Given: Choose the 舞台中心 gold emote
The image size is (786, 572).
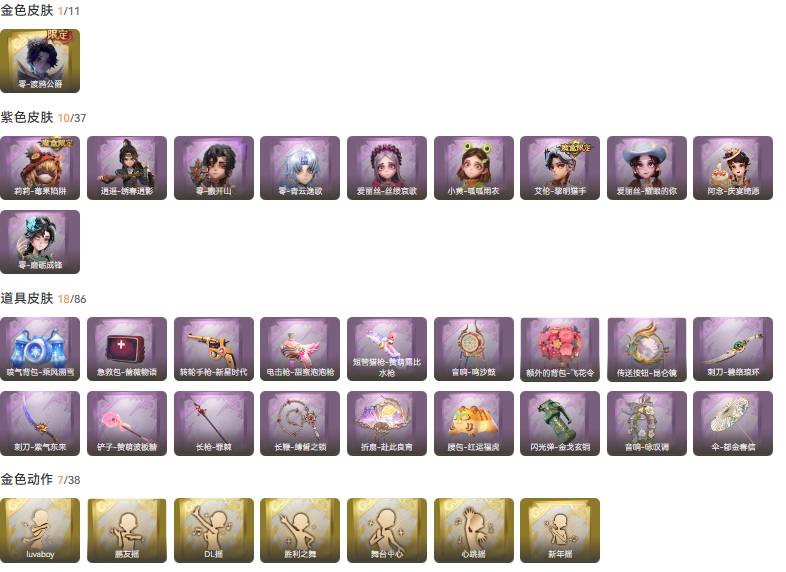Looking at the screenshot, I should point(386,530).
